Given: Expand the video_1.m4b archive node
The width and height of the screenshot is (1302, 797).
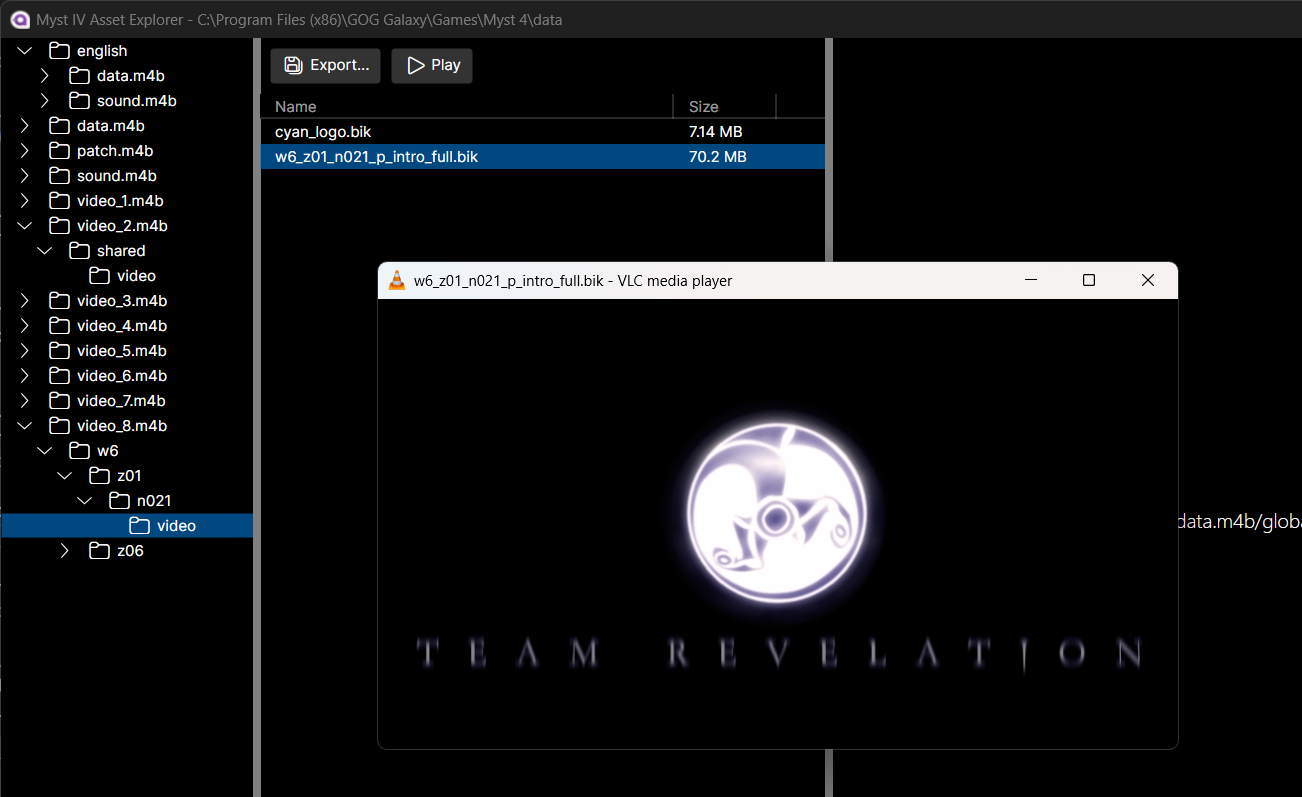Looking at the screenshot, I should (25, 201).
